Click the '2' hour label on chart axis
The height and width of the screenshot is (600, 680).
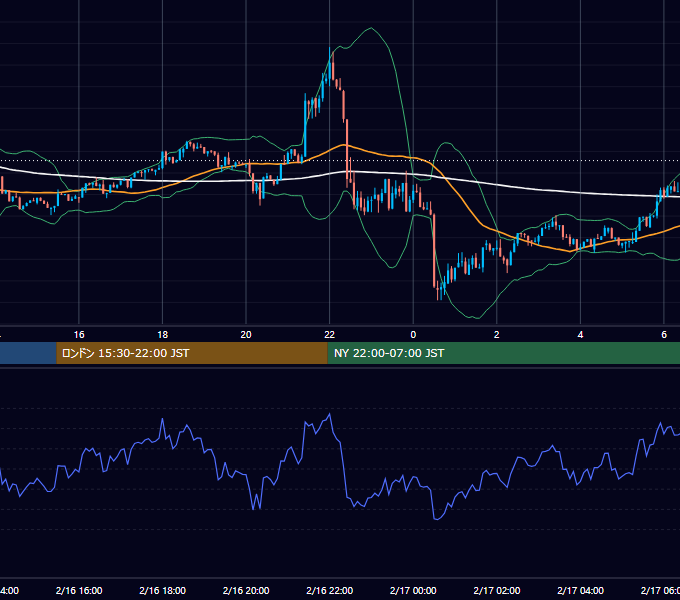click(x=497, y=335)
